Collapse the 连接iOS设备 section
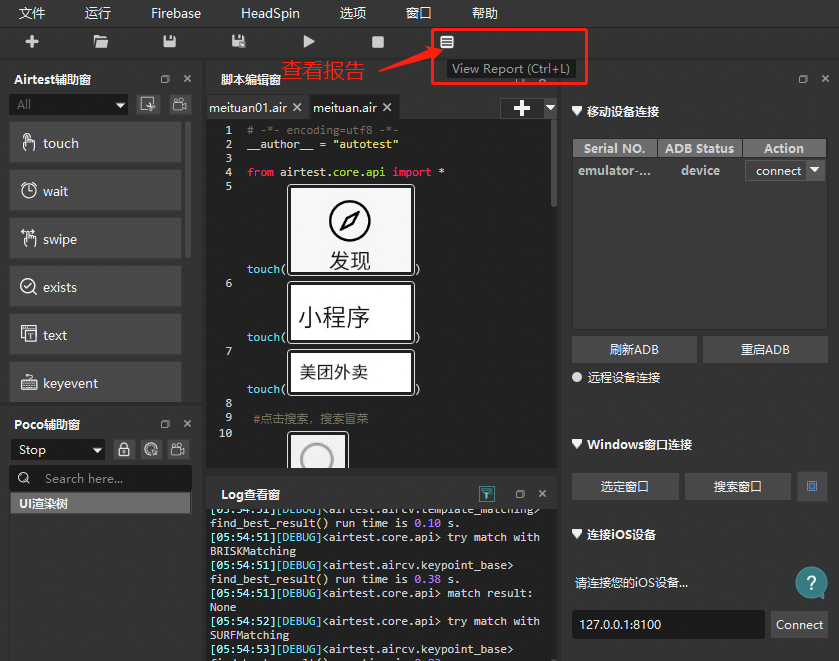Viewport: 839px width, 661px height. (x=577, y=534)
